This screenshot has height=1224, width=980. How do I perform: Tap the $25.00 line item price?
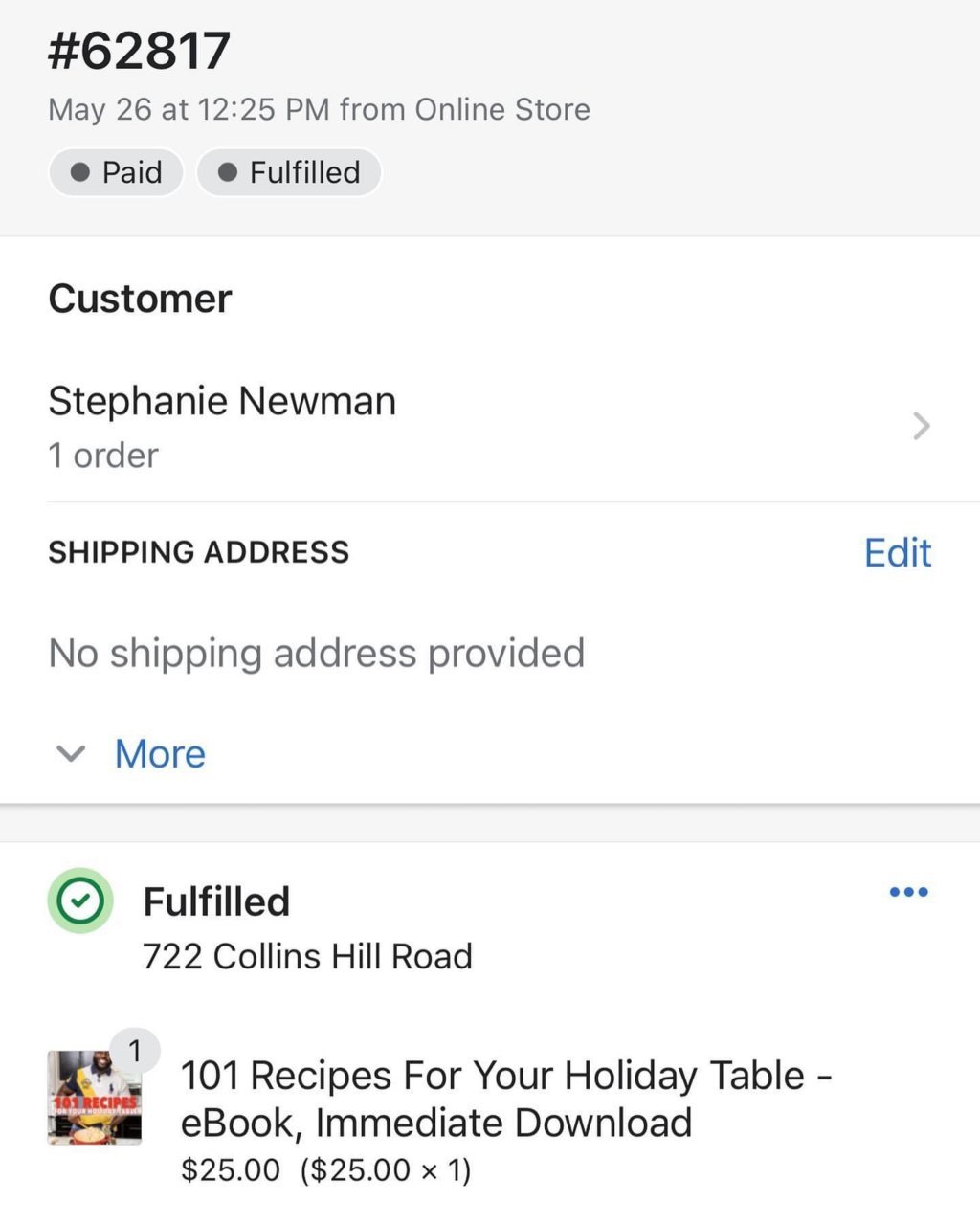[231, 1169]
